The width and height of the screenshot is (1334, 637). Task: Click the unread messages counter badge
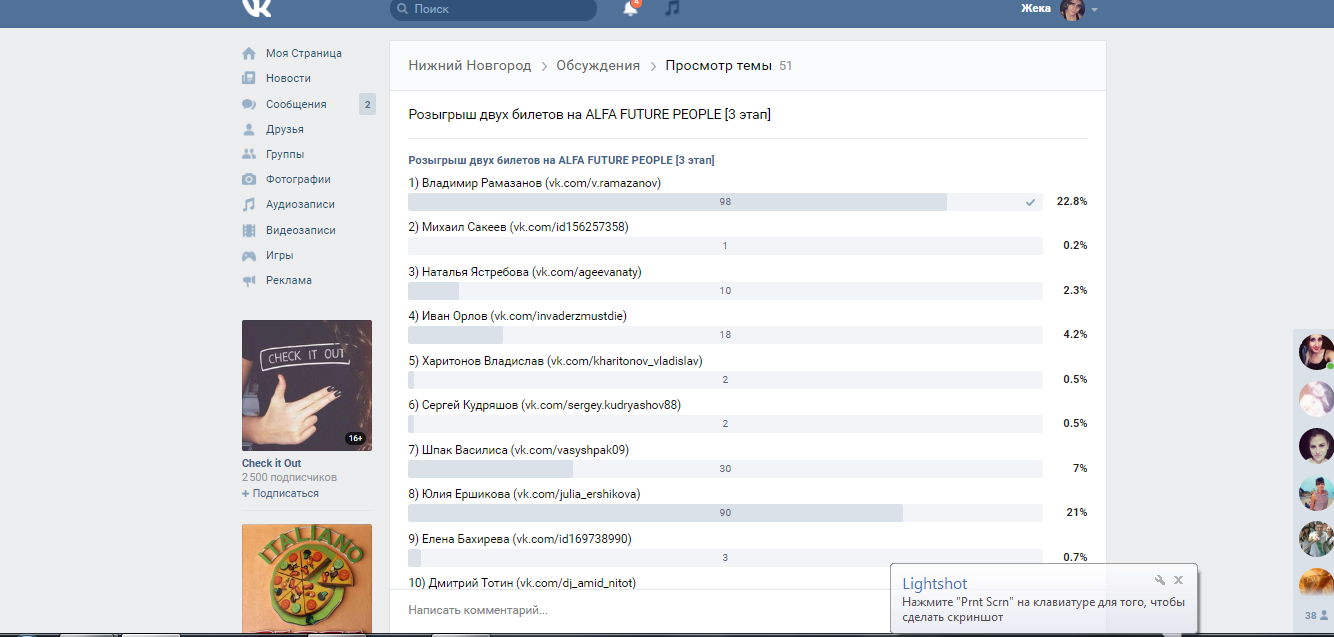pos(367,104)
